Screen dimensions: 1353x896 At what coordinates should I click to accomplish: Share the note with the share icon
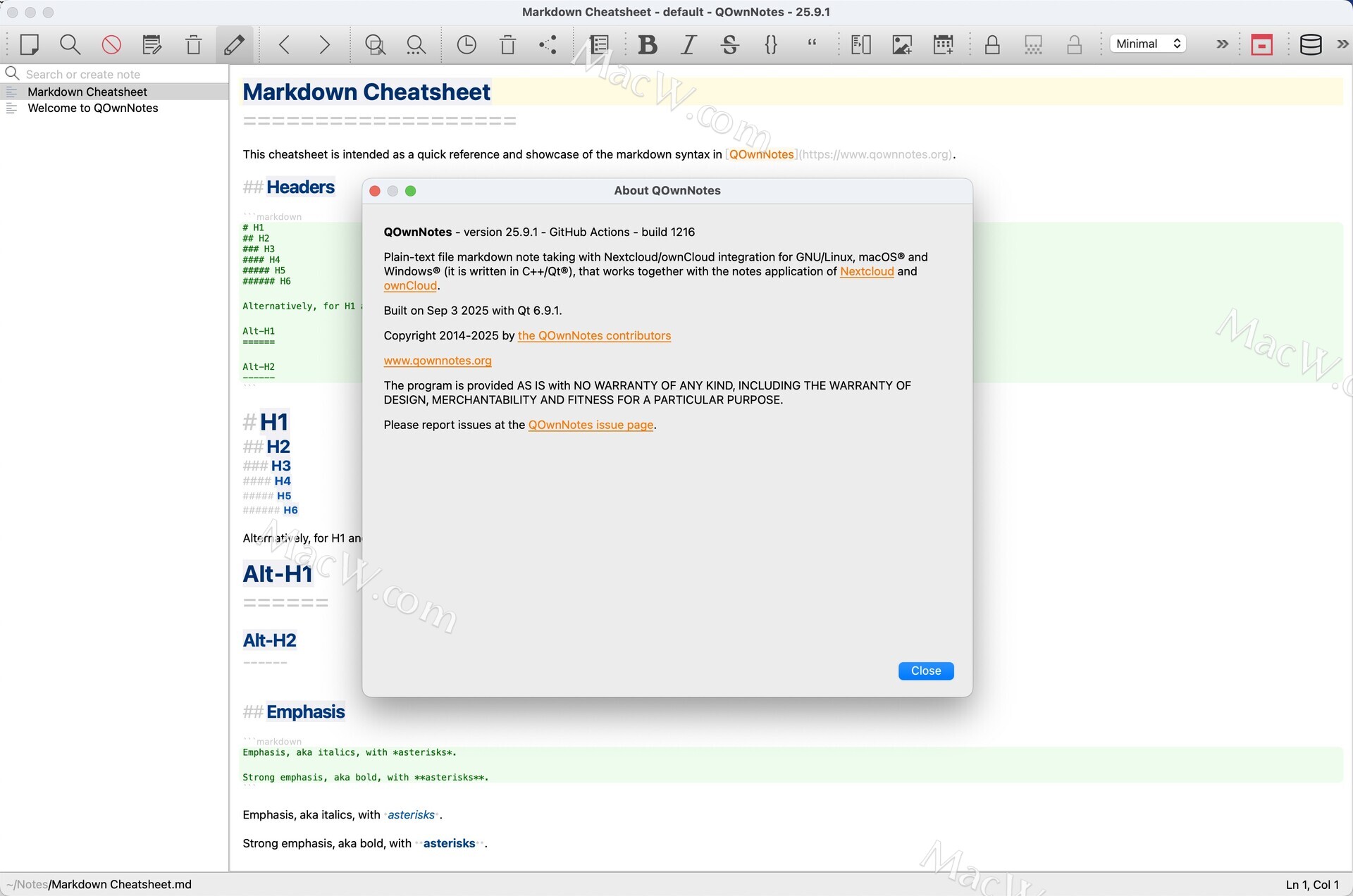548,44
